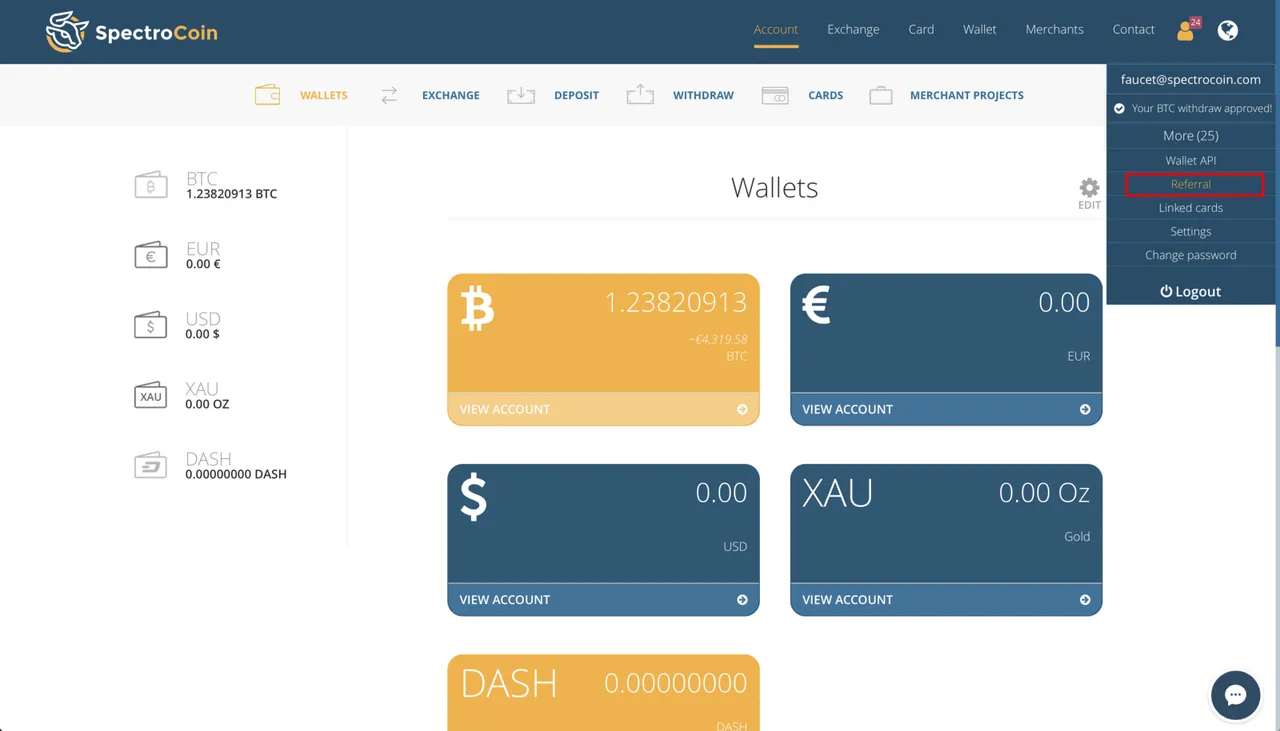
Task: Select BTC 1.23820913 BTC sidebar entry
Action: [206, 185]
